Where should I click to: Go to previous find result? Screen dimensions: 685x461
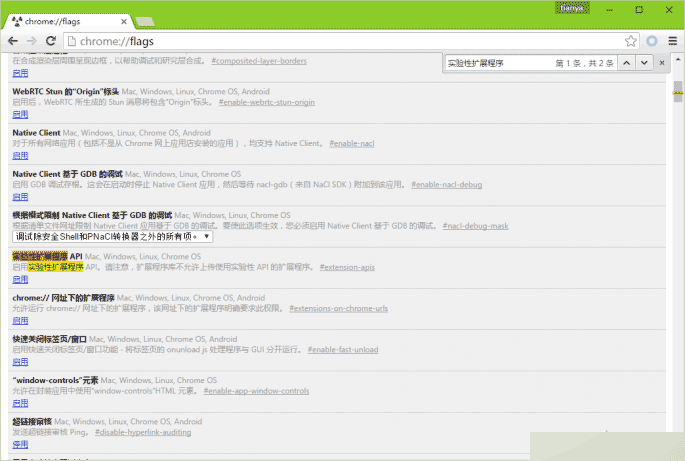tap(626, 63)
